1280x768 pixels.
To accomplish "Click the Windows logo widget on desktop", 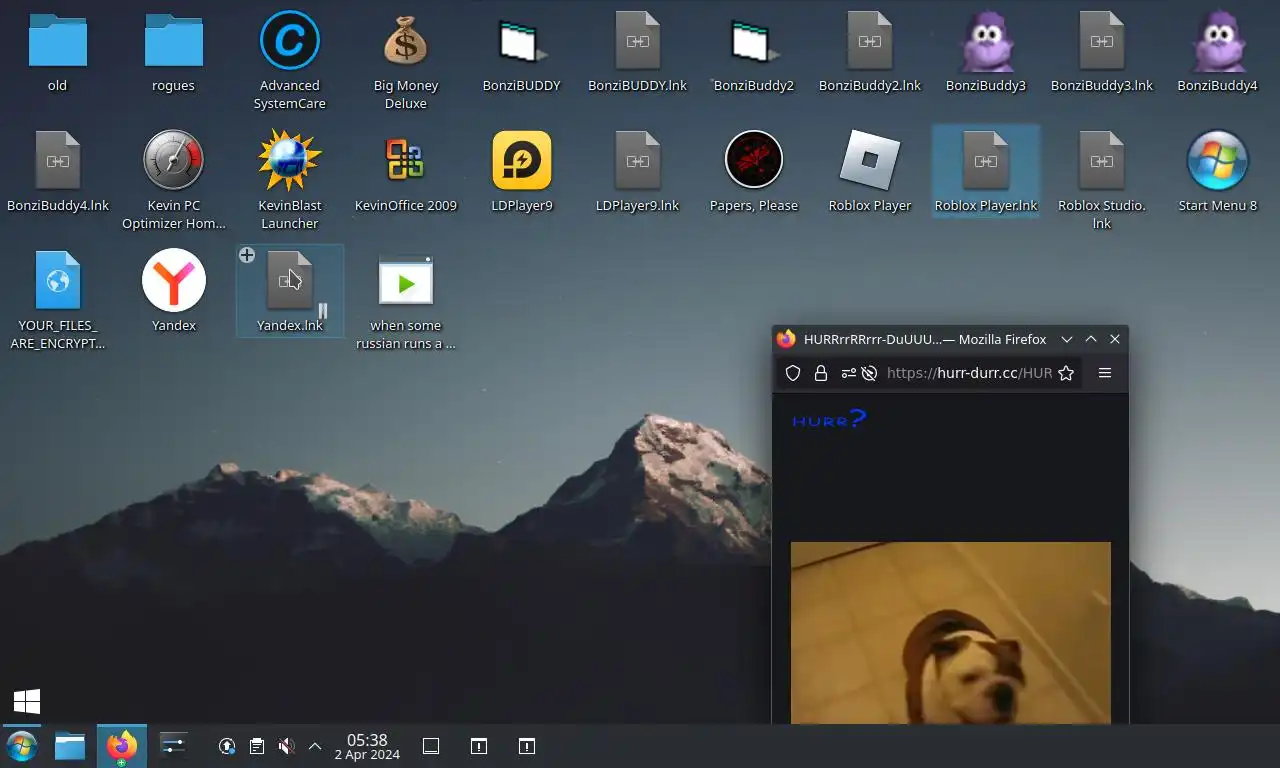I will (x=27, y=701).
